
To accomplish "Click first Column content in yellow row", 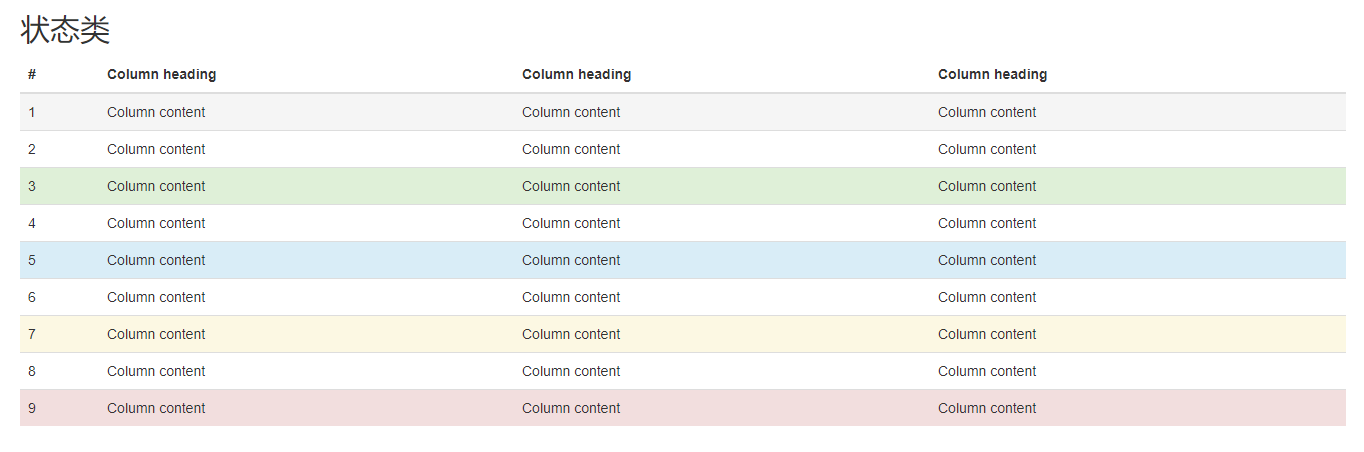I will (156, 334).
